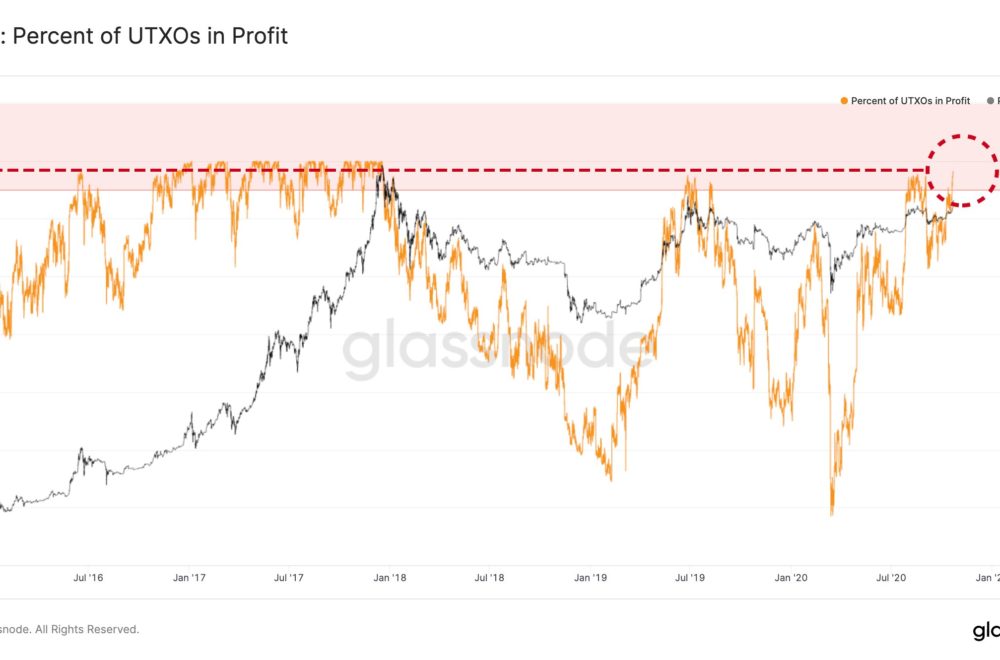Click the Jul '17 date tick
The width and height of the screenshot is (1000, 660).
click(x=289, y=578)
